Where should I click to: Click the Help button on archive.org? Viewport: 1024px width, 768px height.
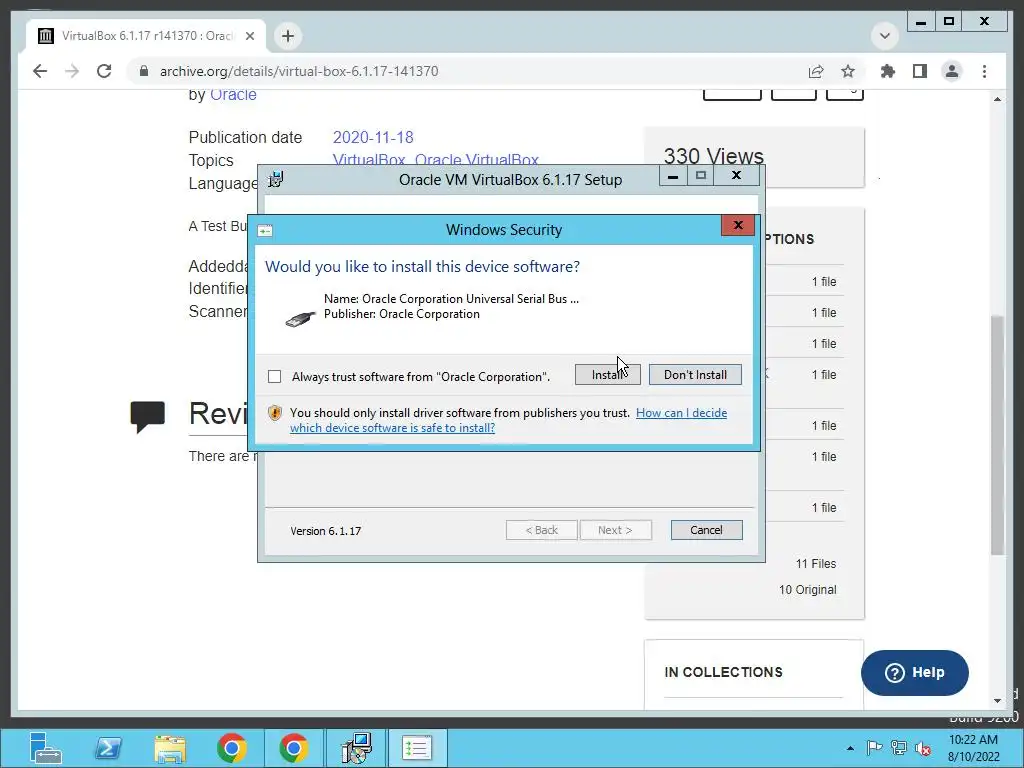[x=914, y=673]
